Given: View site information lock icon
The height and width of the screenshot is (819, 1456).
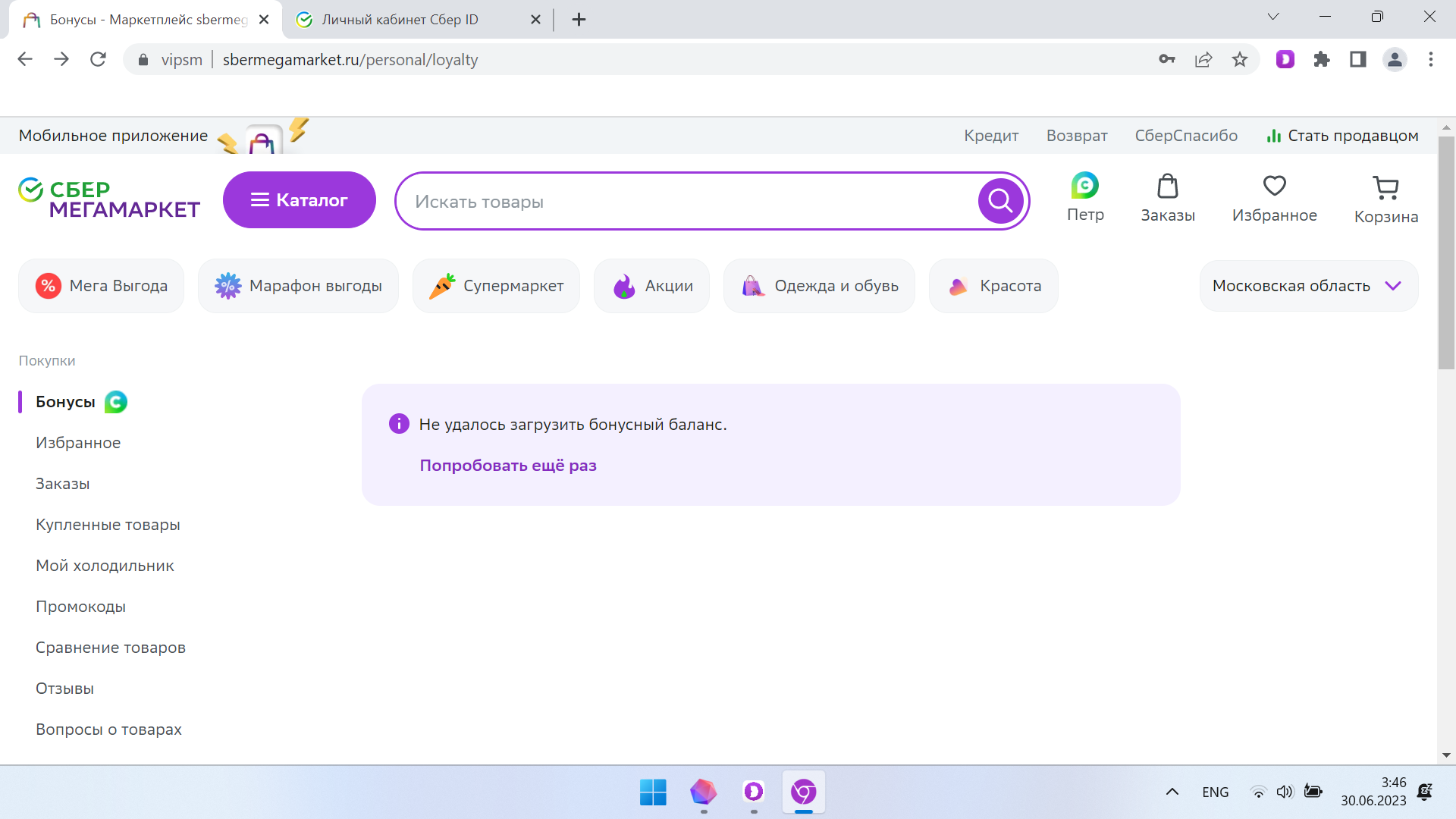Looking at the screenshot, I should [x=143, y=59].
